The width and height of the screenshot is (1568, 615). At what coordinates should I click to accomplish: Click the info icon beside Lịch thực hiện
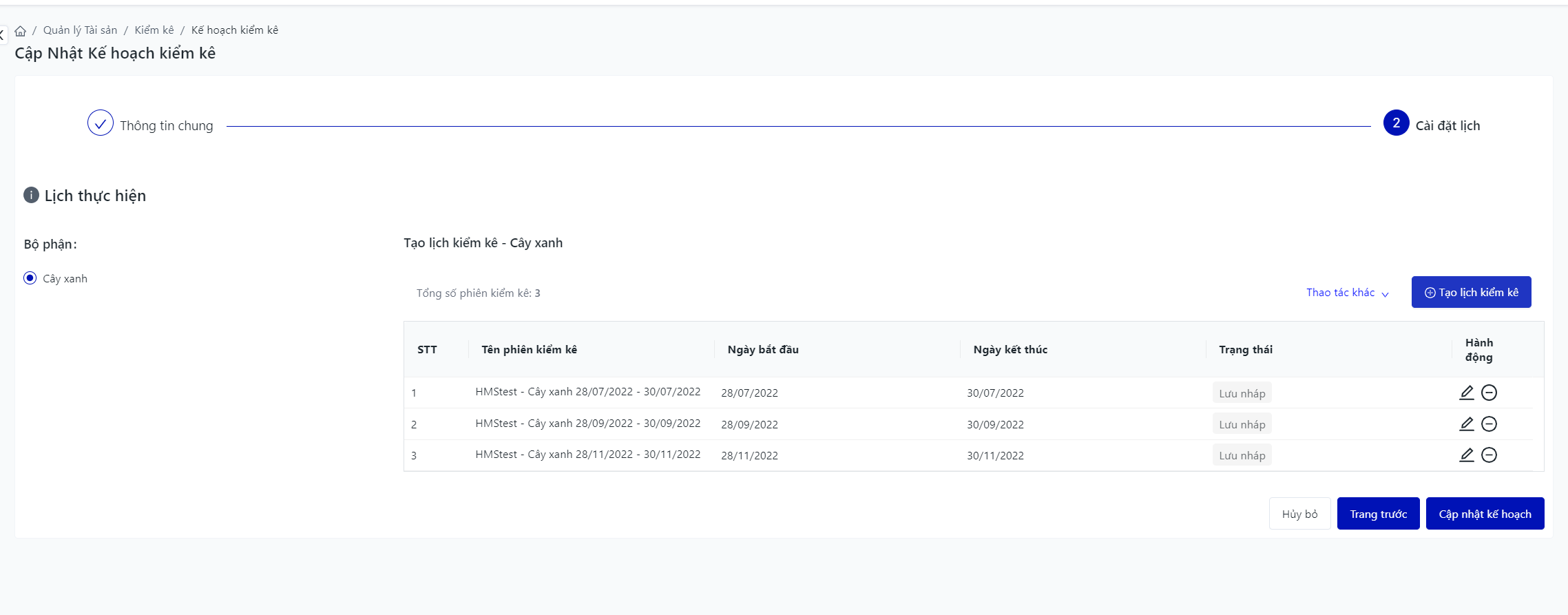pos(31,195)
